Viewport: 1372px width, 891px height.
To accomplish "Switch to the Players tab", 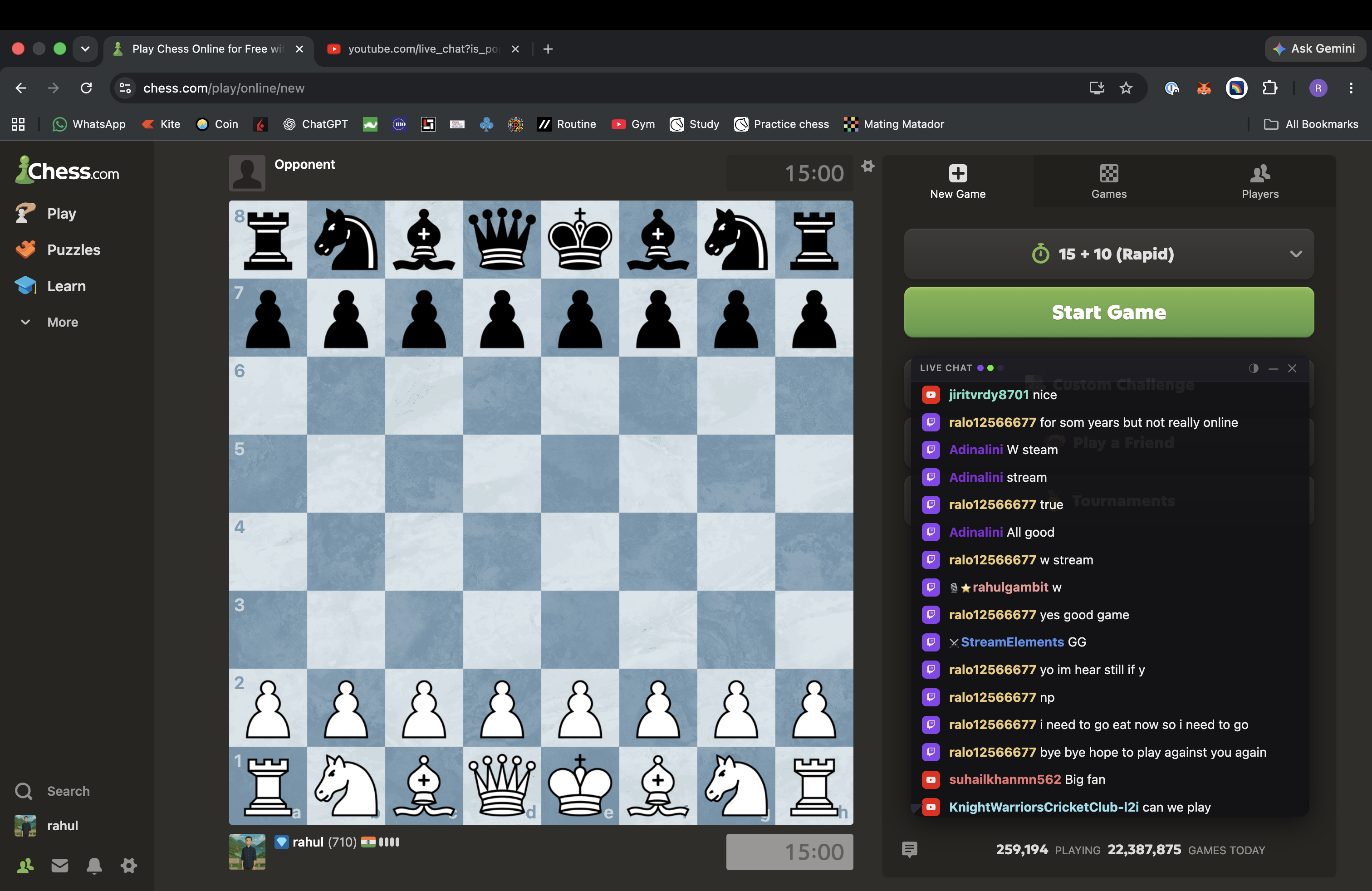I will (1260, 181).
